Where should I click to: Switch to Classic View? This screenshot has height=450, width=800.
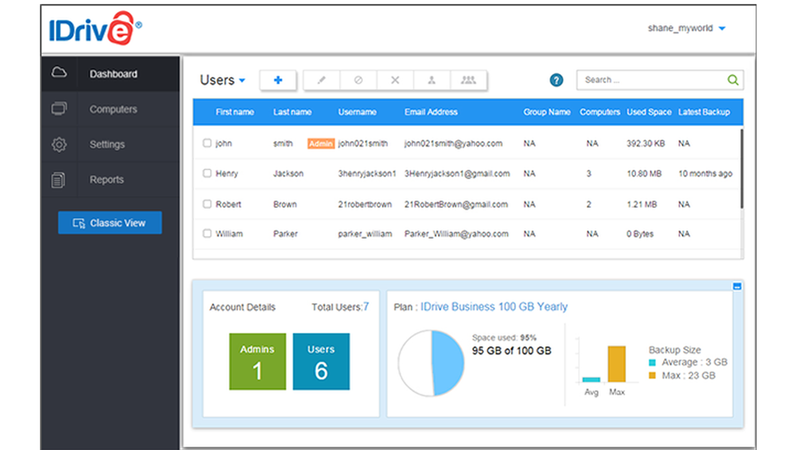(110, 223)
